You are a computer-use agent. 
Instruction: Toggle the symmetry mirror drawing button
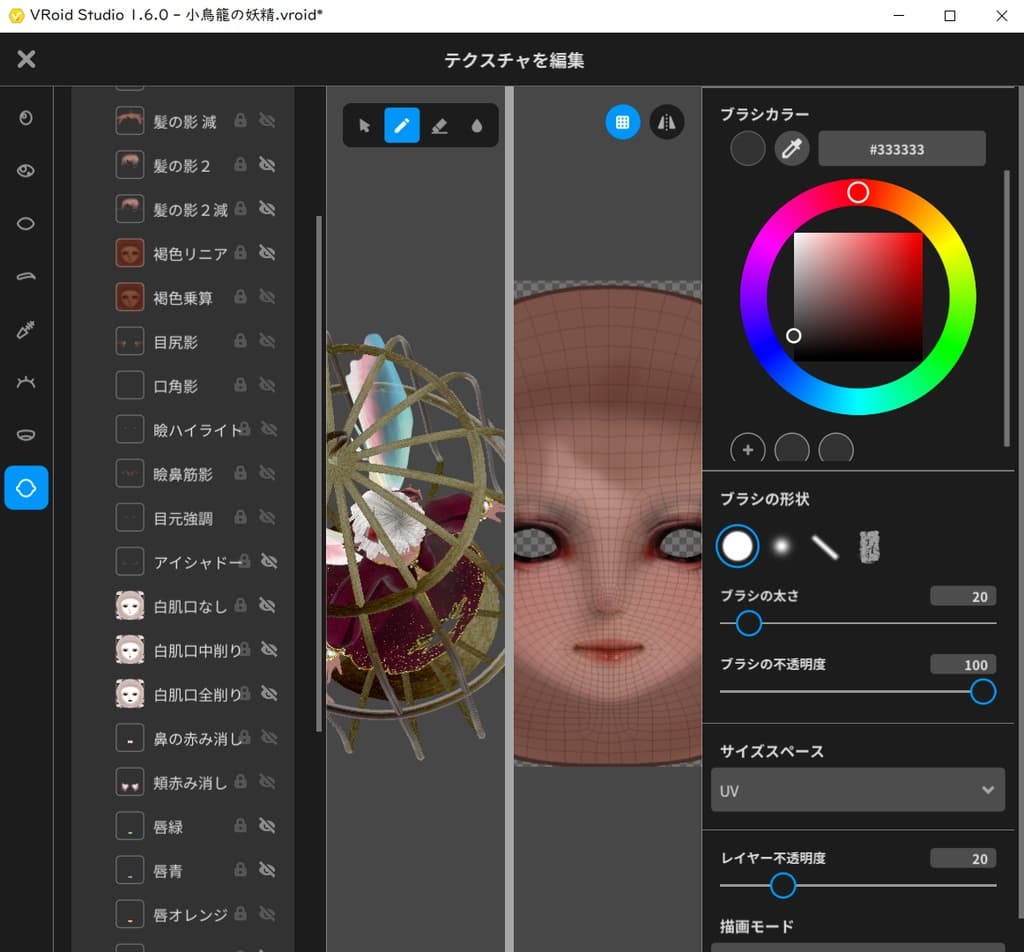click(667, 122)
